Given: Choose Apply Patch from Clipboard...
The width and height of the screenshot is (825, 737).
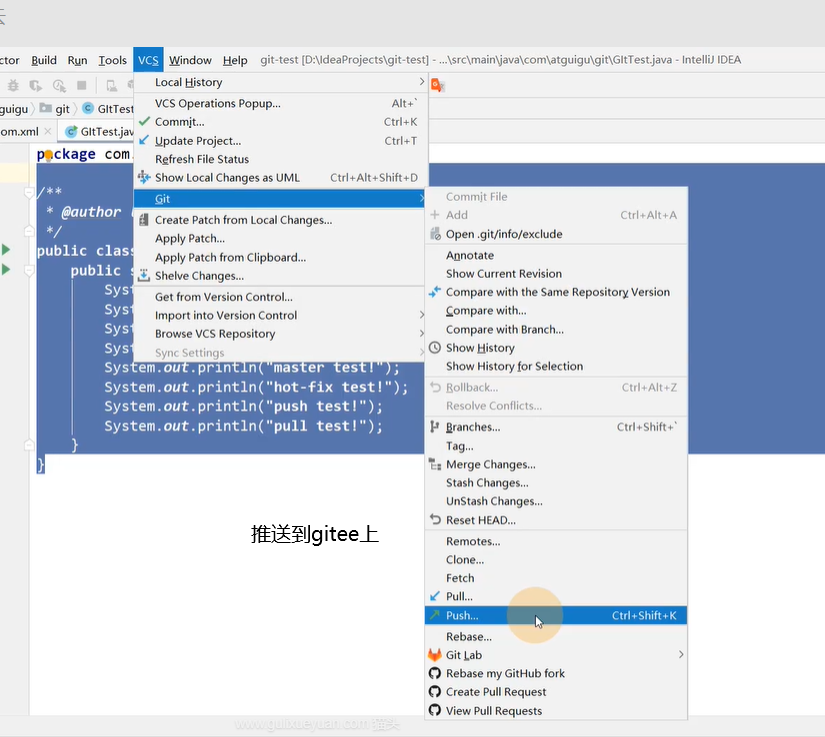Looking at the screenshot, I should coord(281,257).
